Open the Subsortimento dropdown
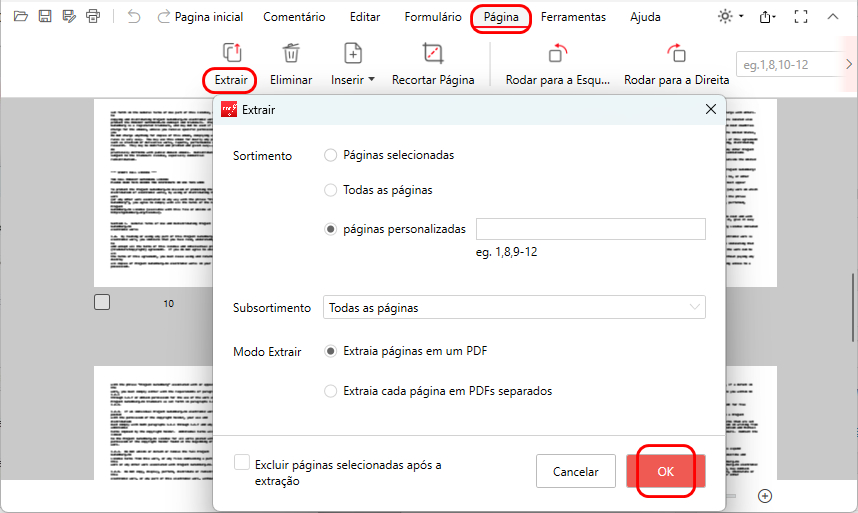The height and width of the screenshot is (513, 858). pos(514,307)
